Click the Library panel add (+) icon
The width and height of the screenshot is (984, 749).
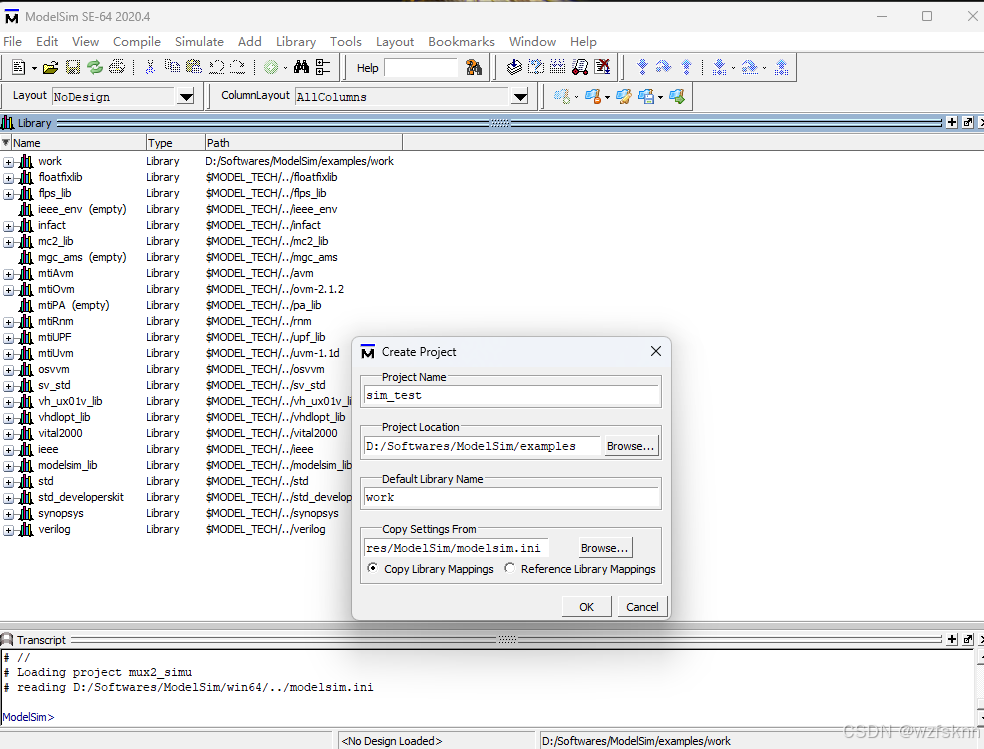click(952, 122)
